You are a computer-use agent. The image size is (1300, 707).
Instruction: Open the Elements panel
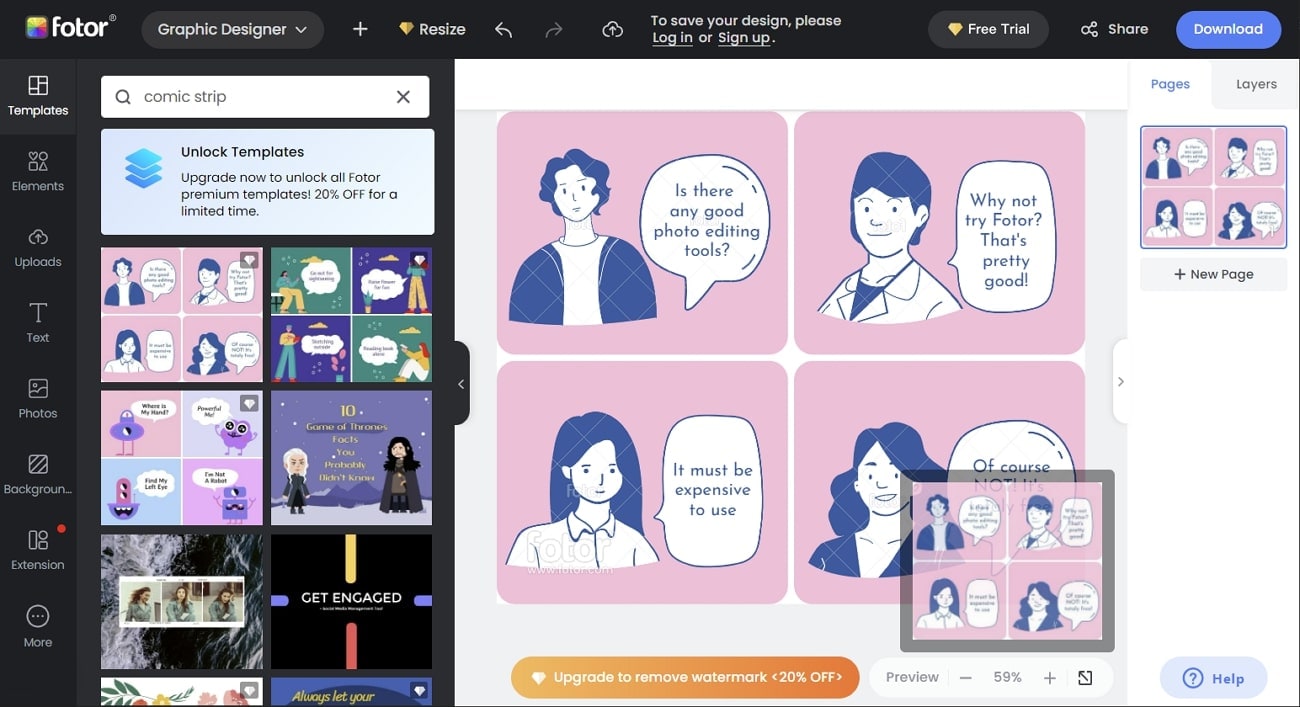coord(37,172)
